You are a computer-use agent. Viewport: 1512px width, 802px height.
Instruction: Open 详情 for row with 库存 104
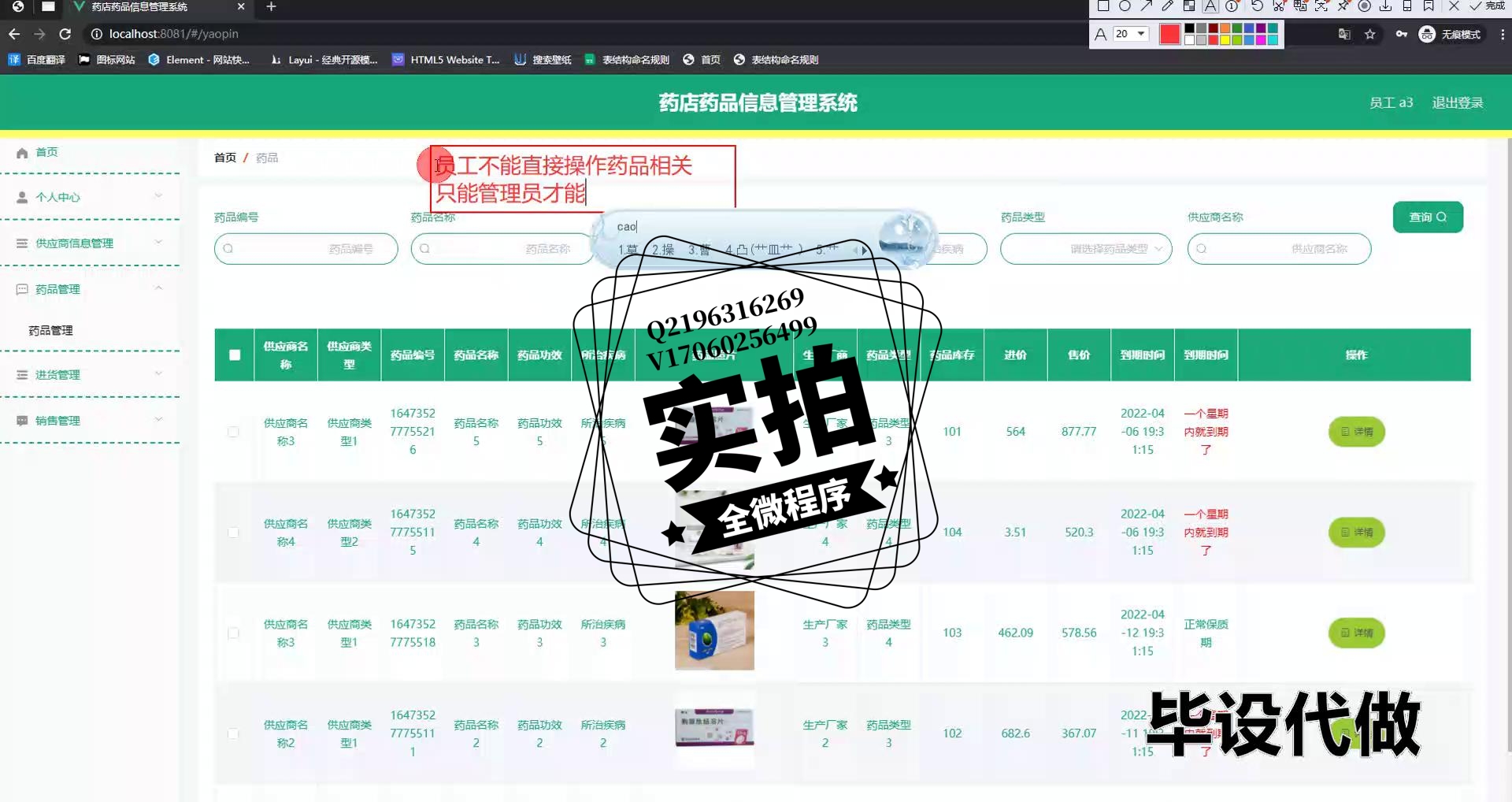point(1356,533)
